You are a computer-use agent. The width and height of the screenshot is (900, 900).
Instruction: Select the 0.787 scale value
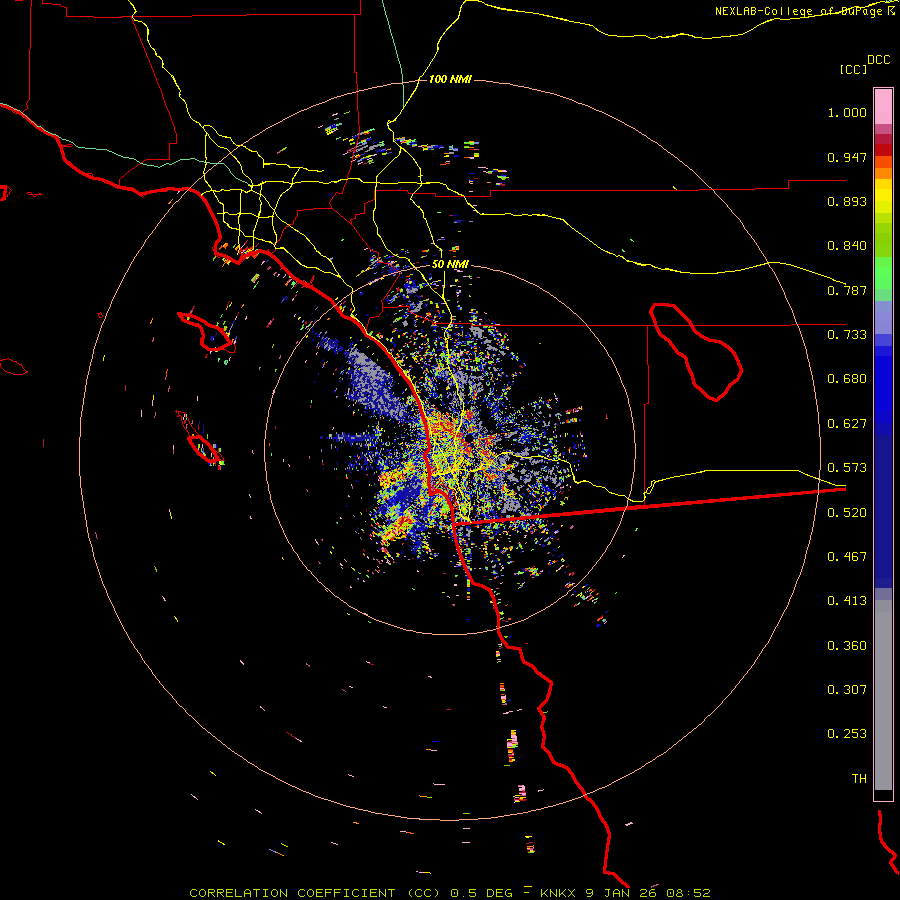847,290
